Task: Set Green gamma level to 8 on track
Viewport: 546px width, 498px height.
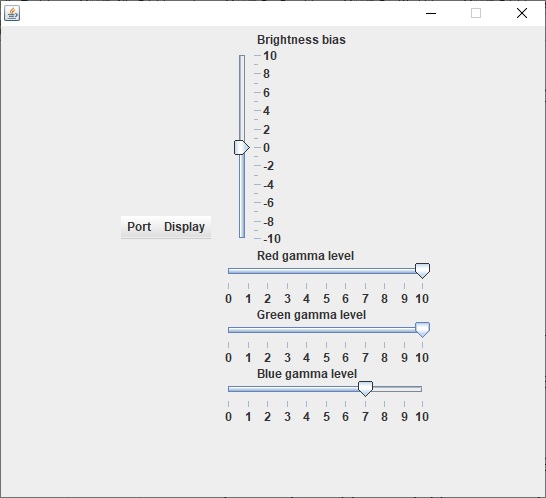Action: 384,330
